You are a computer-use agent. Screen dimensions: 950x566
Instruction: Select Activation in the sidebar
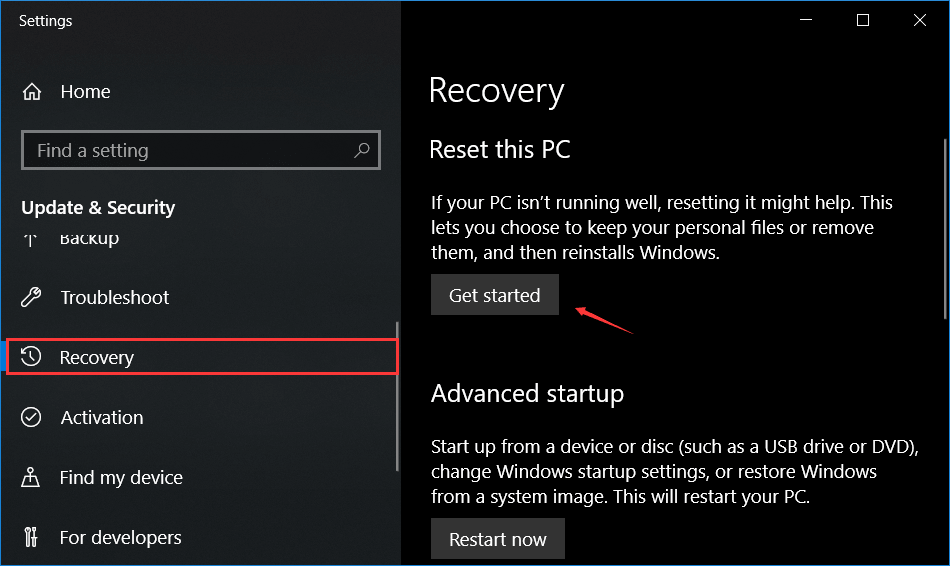pos(101,417)
